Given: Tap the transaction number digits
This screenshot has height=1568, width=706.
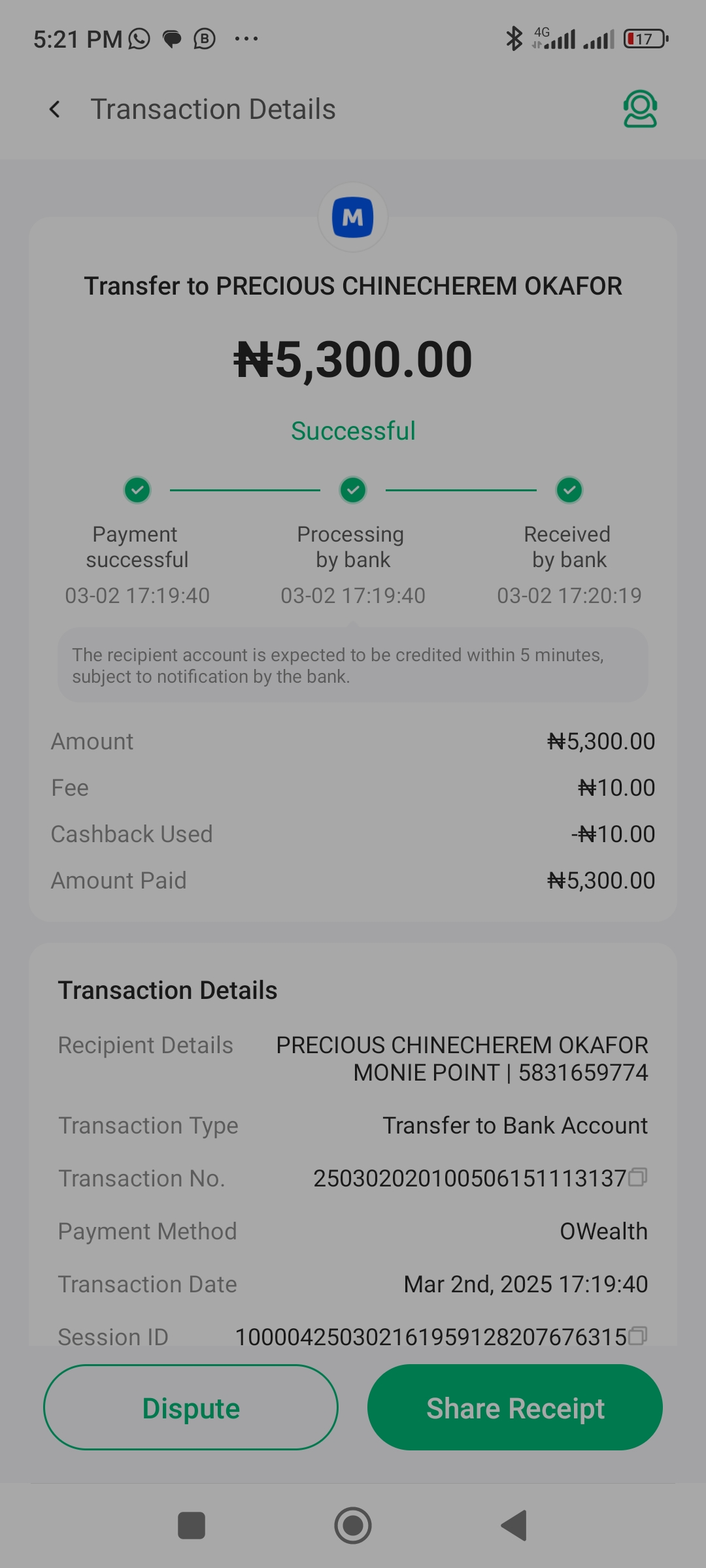Looking at the screenshot, I should pyautogui.click(x=469, y=1179).
